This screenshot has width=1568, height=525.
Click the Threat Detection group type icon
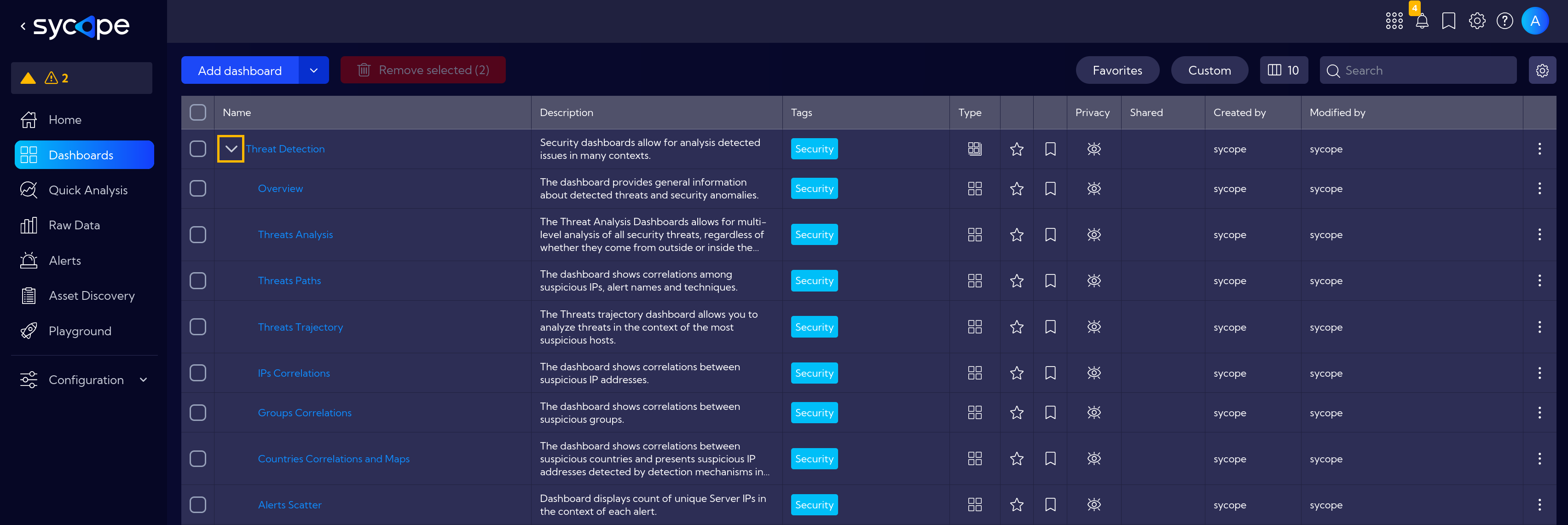pos(974,149)
